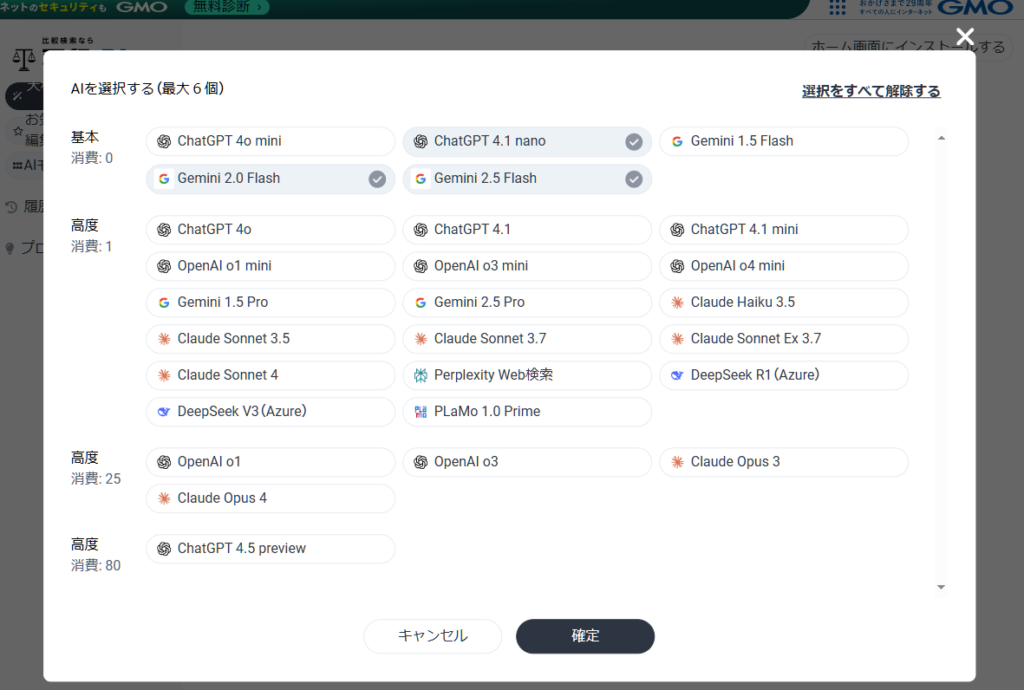The width and height of the screenshot is (1024, 690).
Task: Click OpenAI icon on OpenAI o3
Action: [421, 462]
